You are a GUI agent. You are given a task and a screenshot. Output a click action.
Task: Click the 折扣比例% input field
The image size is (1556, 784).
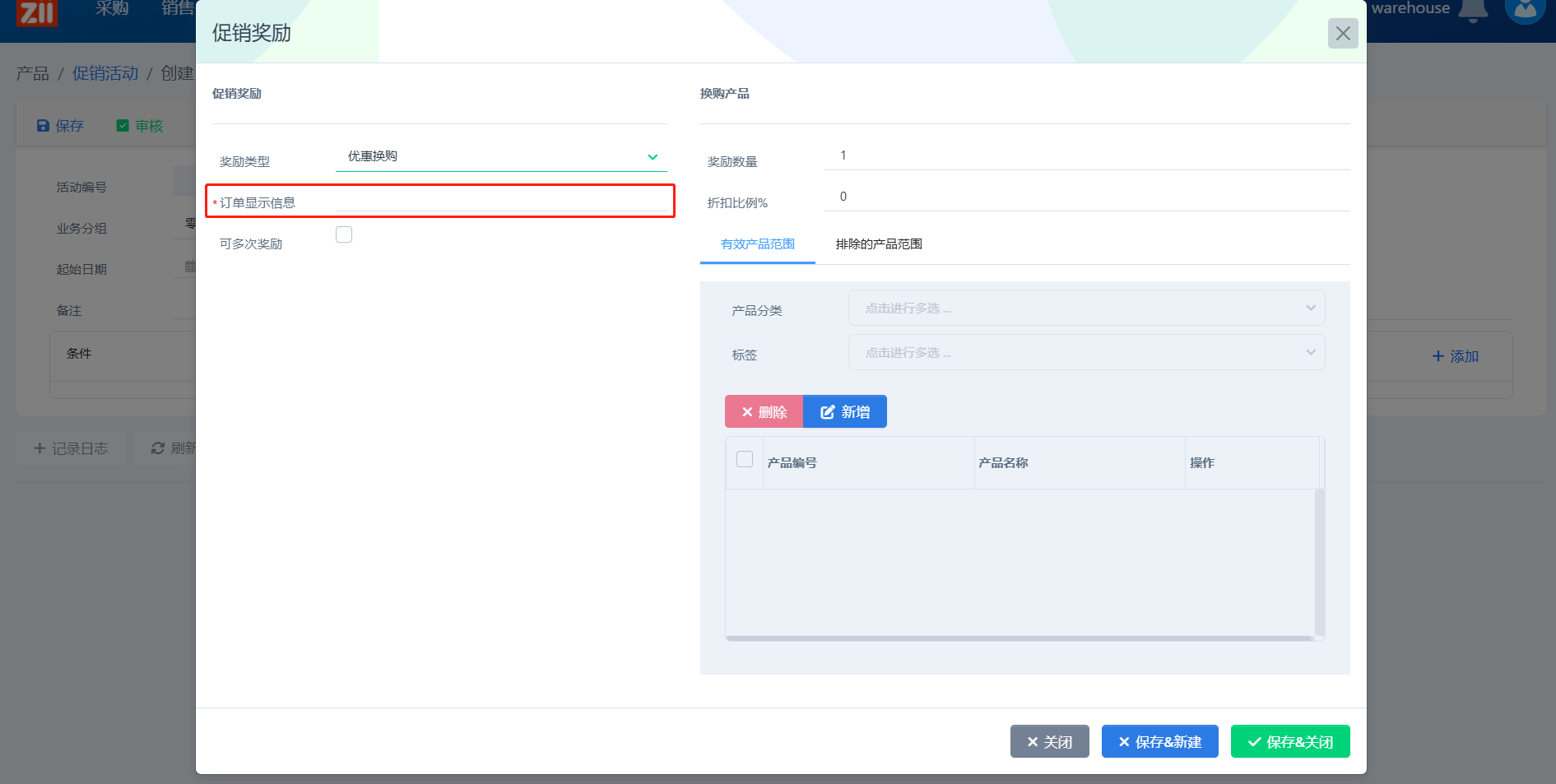[x=1086, y=197]
